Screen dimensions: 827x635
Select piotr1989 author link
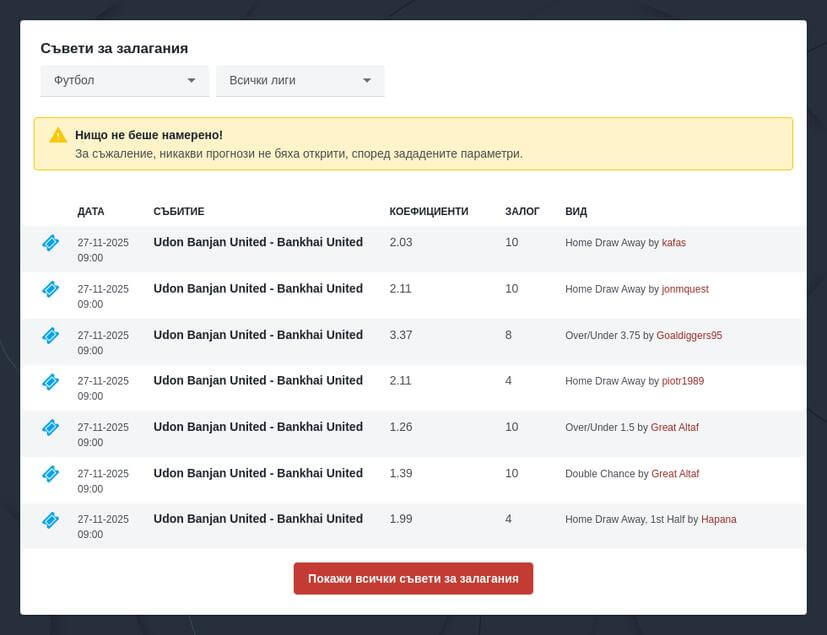[x=682, y=381]
